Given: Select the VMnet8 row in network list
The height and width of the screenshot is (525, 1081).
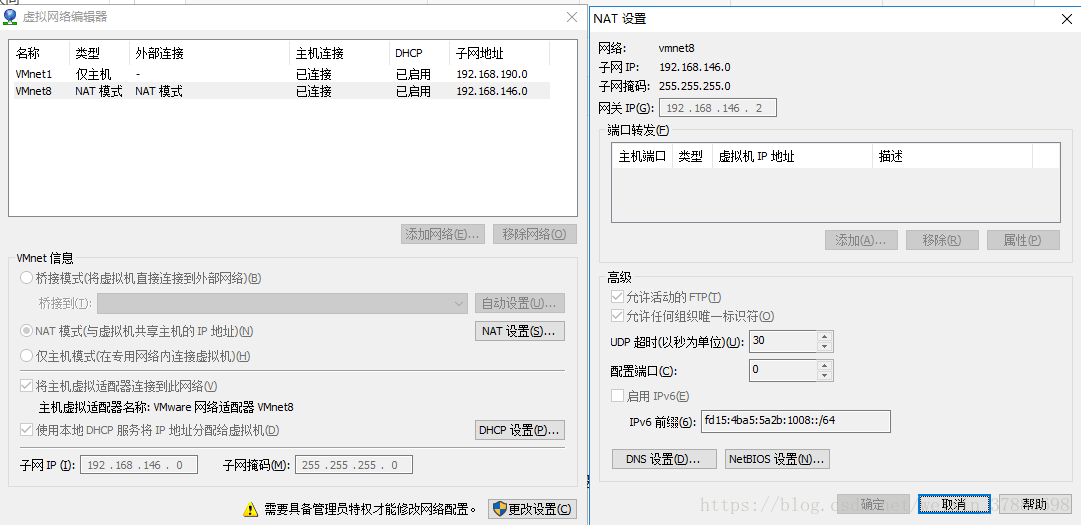Looking at the screenshot, I should coord(282,91).
